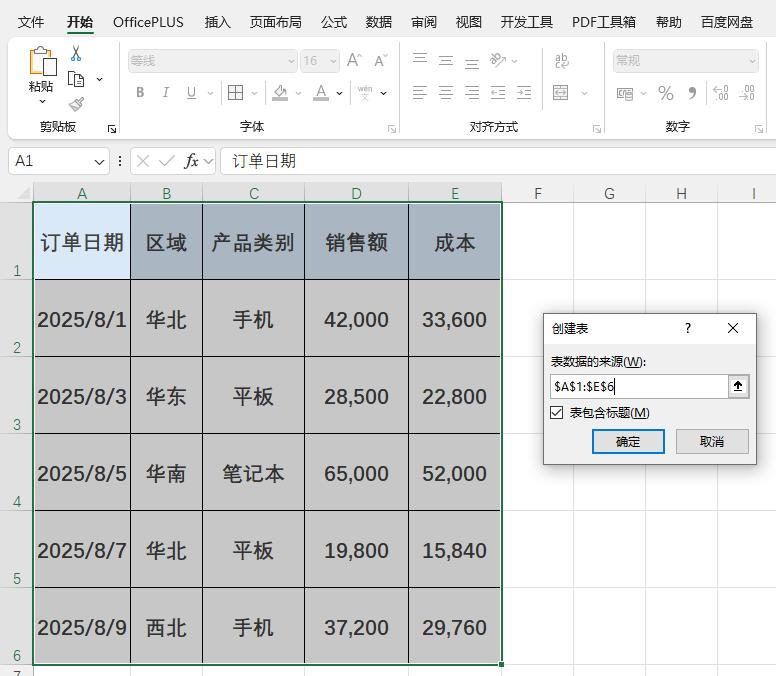This screenshot has width=776, height=676.
Task: Switch to the 插入 tab
Action: tap(217, 22)
